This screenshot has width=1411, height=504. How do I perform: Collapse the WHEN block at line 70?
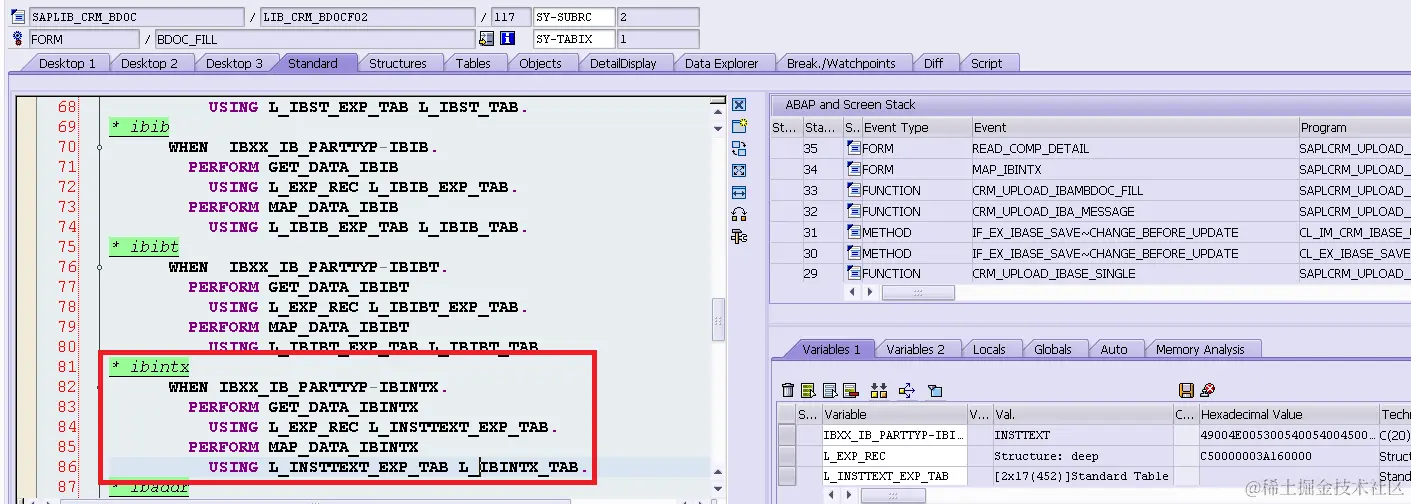(x=100, y=147)
